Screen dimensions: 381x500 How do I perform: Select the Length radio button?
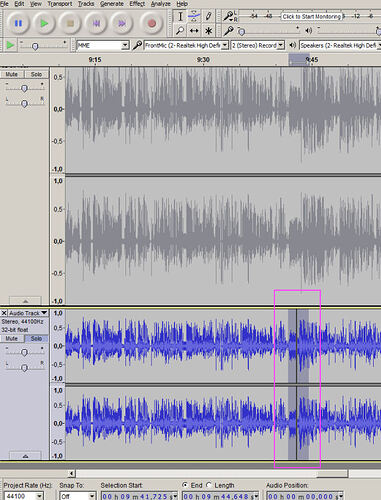[x=209, y=485]
